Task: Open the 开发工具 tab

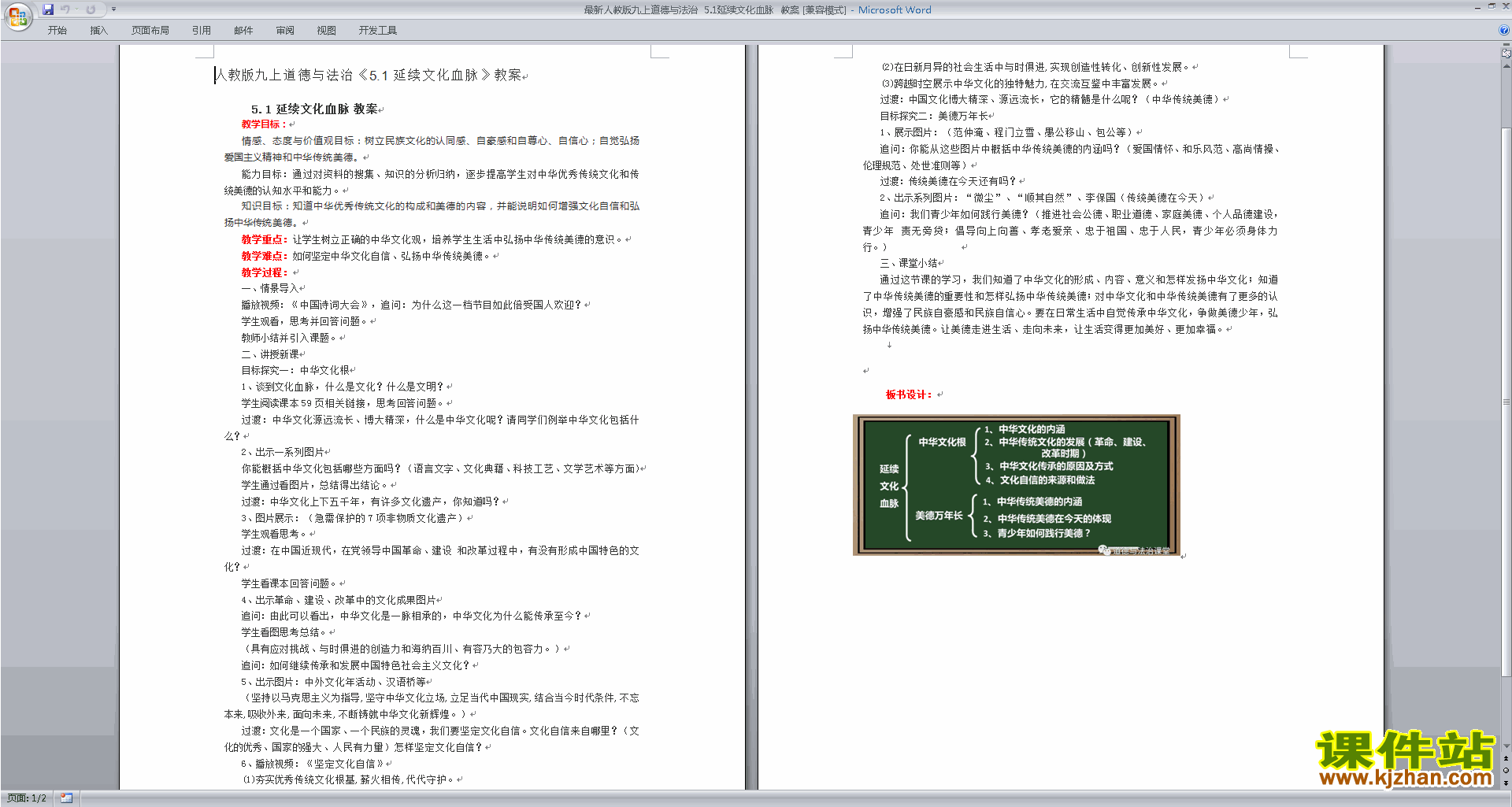Action: click(x=378, y=31)
